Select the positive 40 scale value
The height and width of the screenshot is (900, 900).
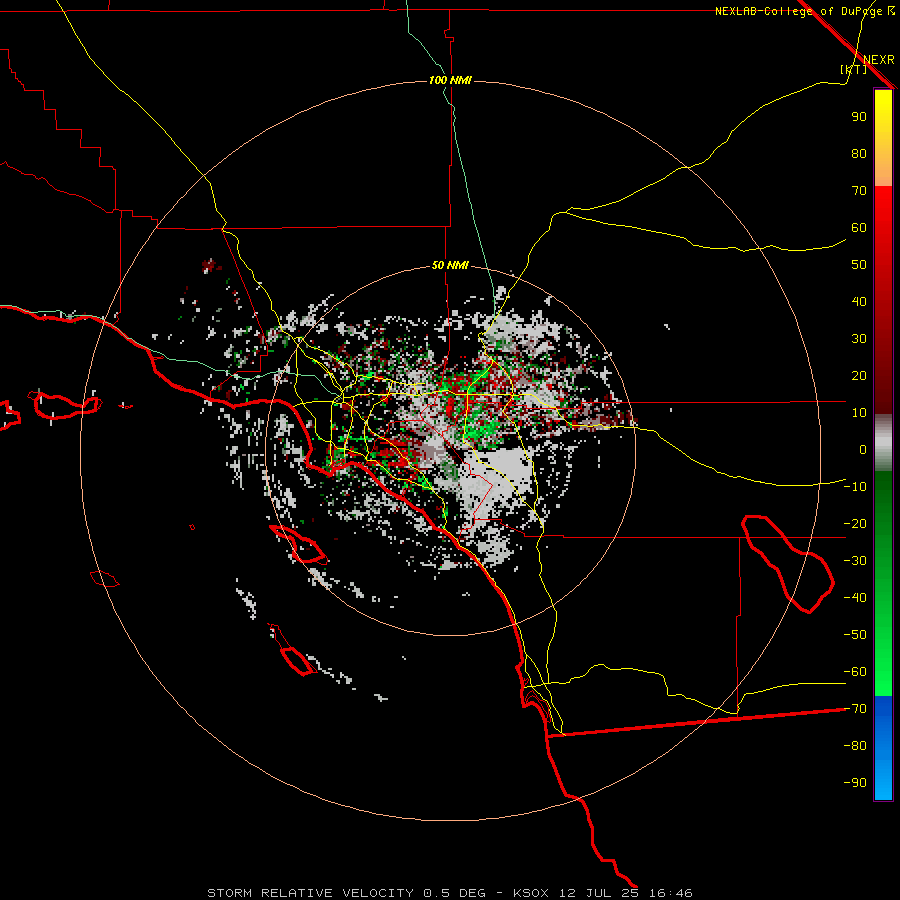(859, 301)
